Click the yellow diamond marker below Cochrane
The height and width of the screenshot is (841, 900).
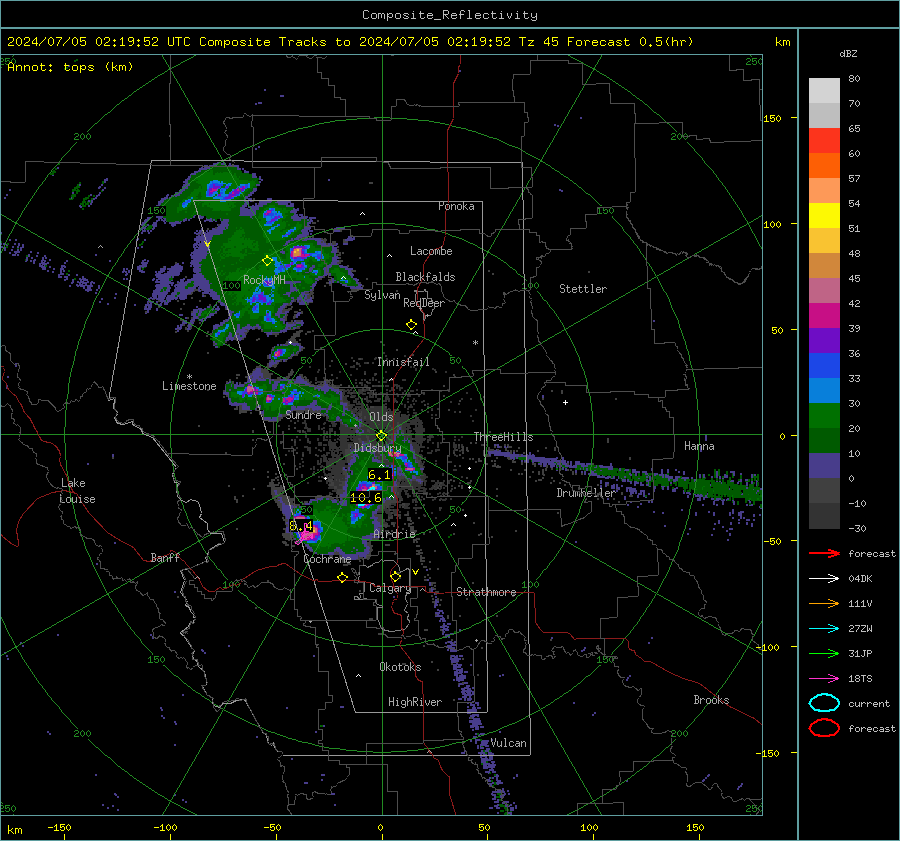(342, 578)
